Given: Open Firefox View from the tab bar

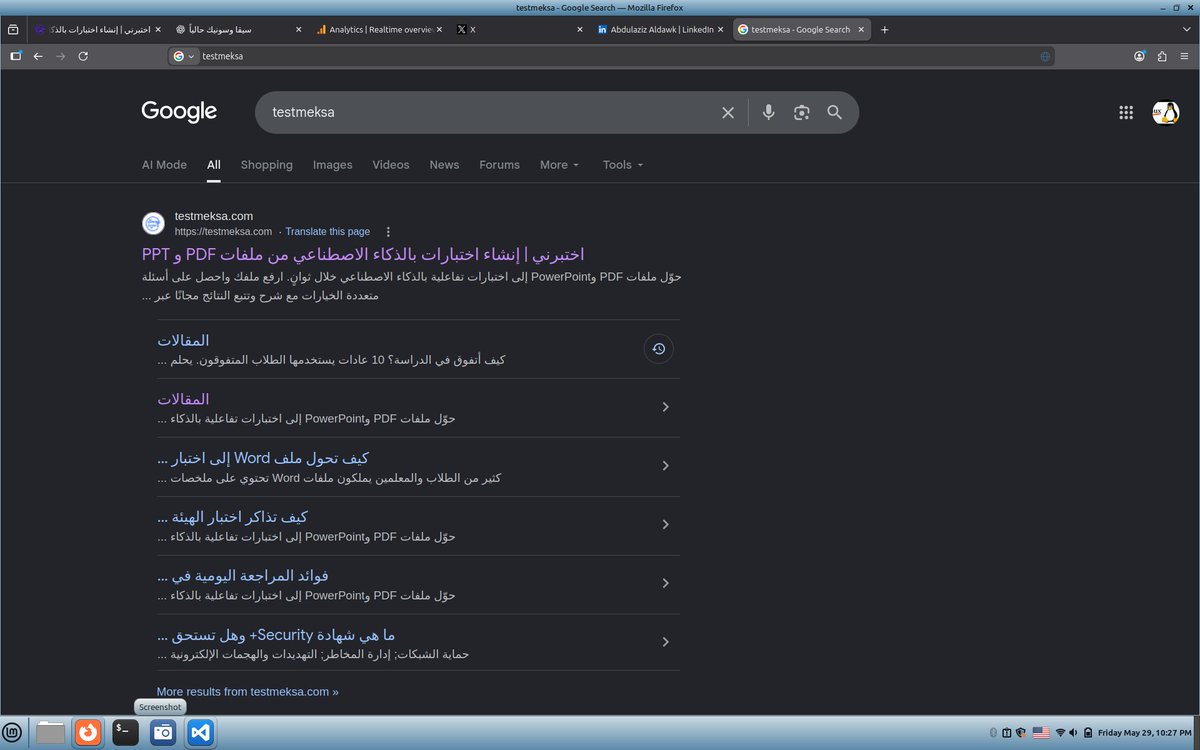Looking at the screenshot, I should pos(13,30).
